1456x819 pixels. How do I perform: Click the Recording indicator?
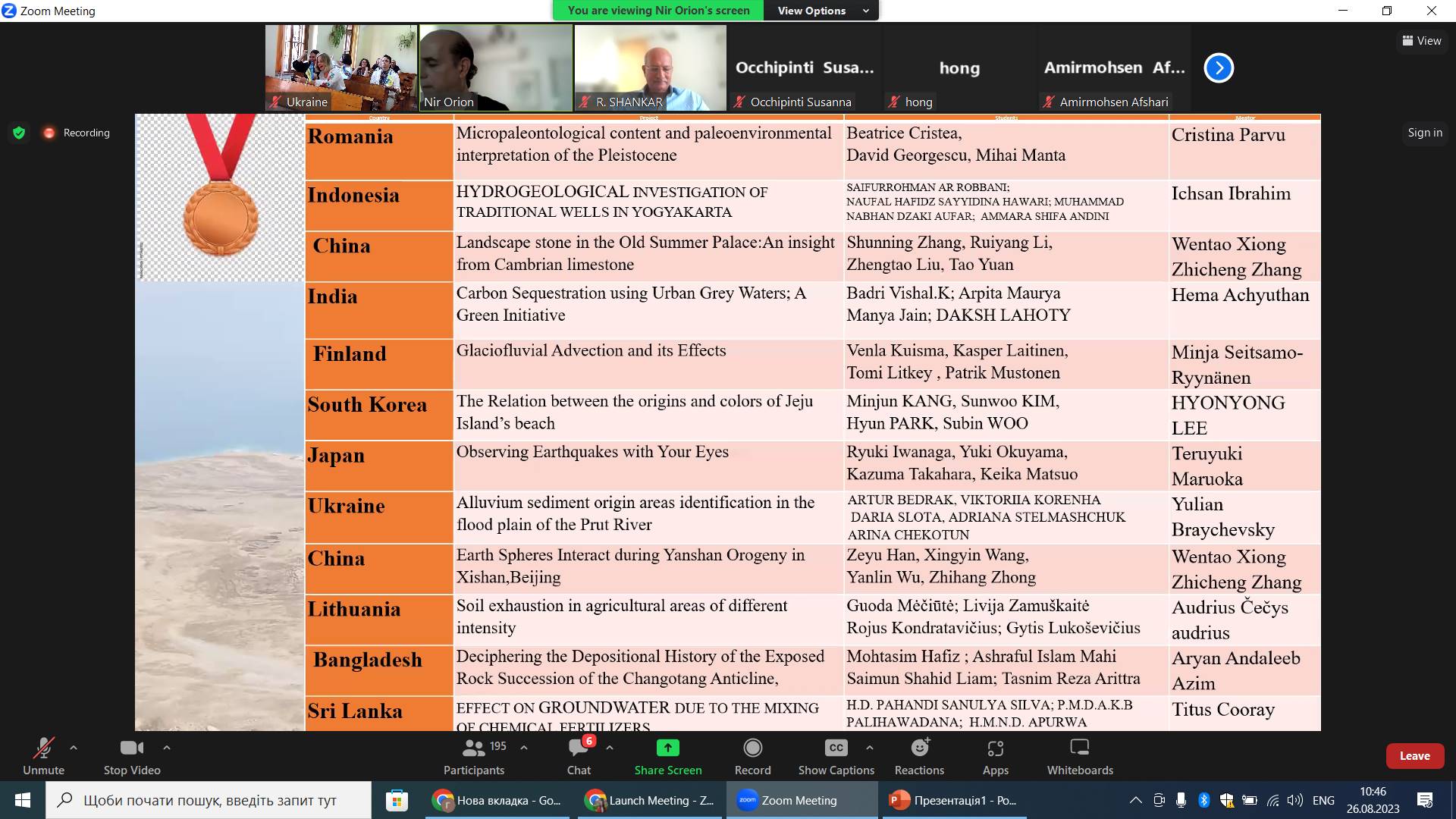tap(76, 133)
